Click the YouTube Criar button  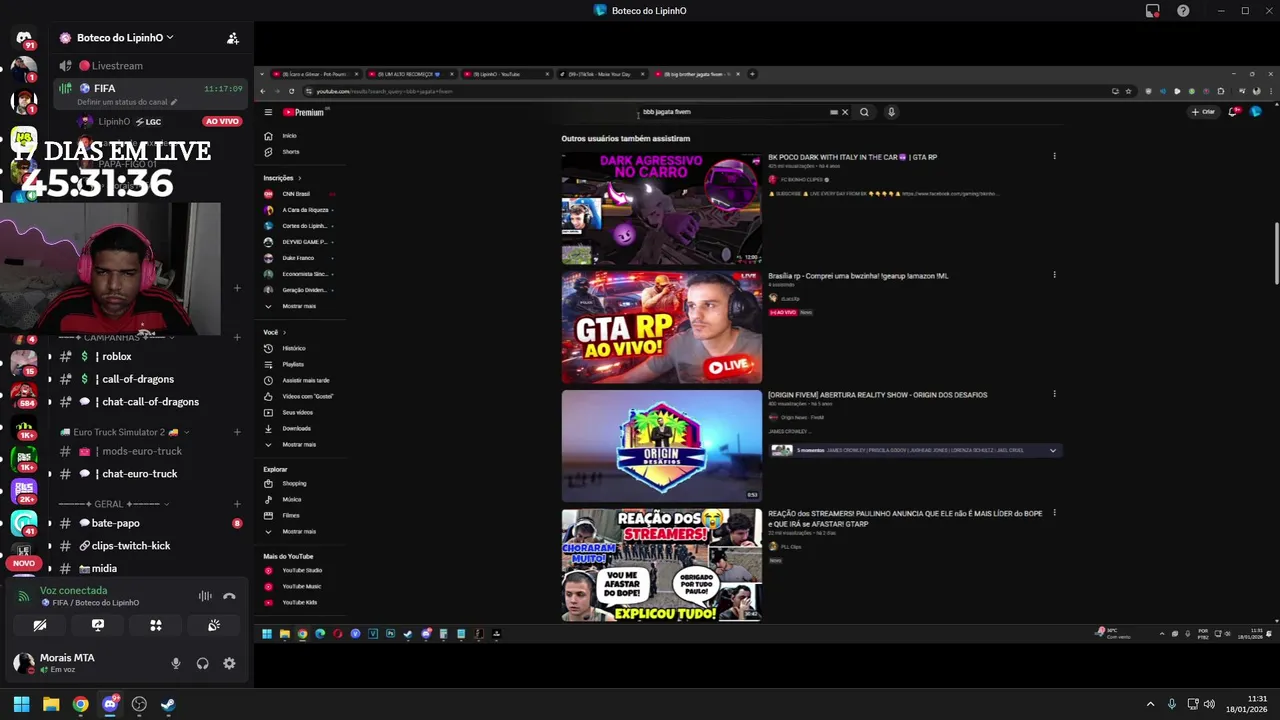[x=1204, y=112]
